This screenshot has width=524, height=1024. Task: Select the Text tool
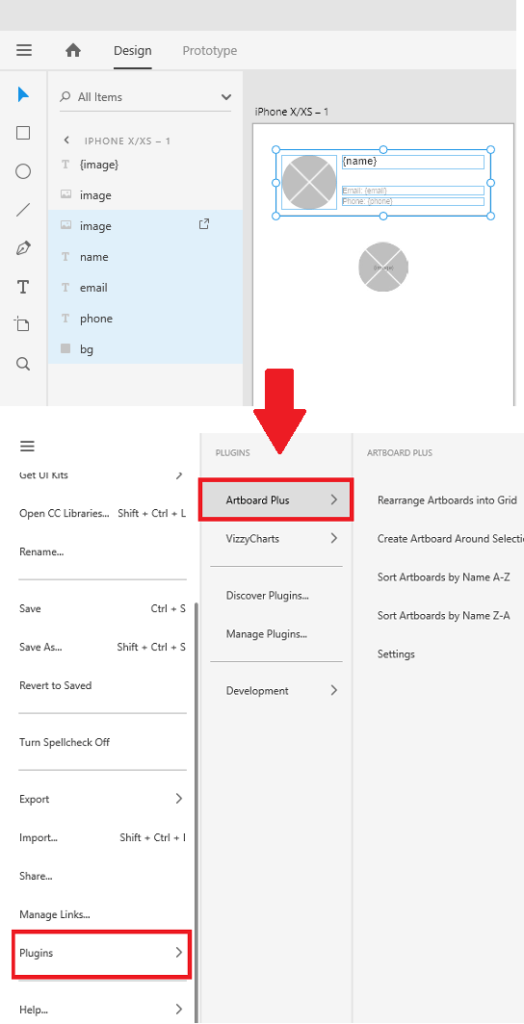(x=24, y=287)
